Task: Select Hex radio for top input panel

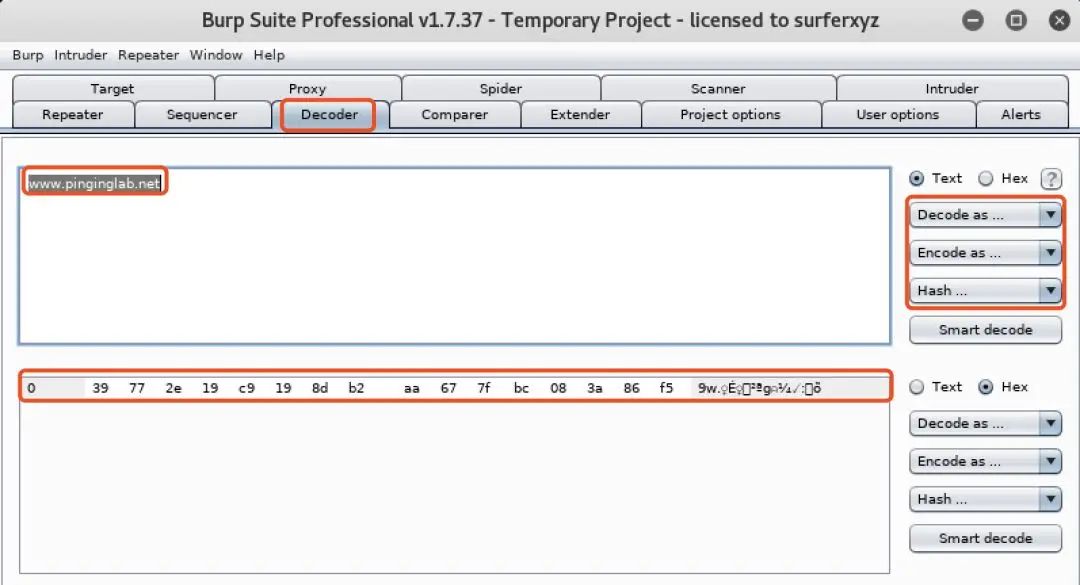Action: [x=986, y=178]
